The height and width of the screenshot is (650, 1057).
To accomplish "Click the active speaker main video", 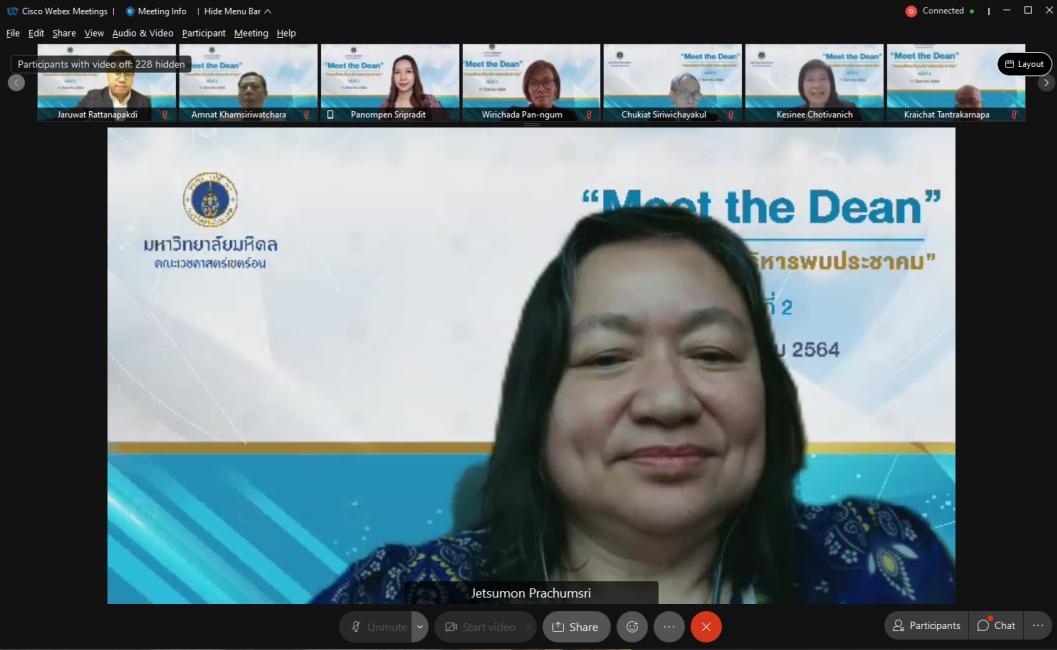I will pyautogui.click(x=531, y=365).
